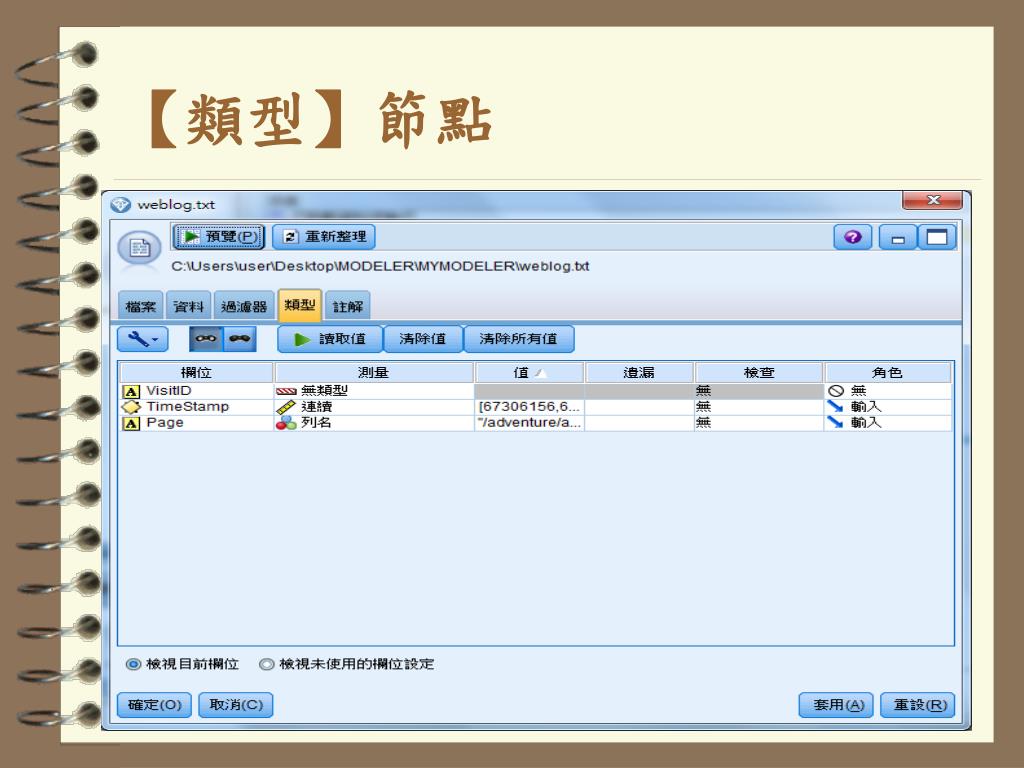The height and width of the screenshot is (768, 1024).
Task: Click the weblog.txt node document icon
Action: pyautogui.click(x=139, y=248)
